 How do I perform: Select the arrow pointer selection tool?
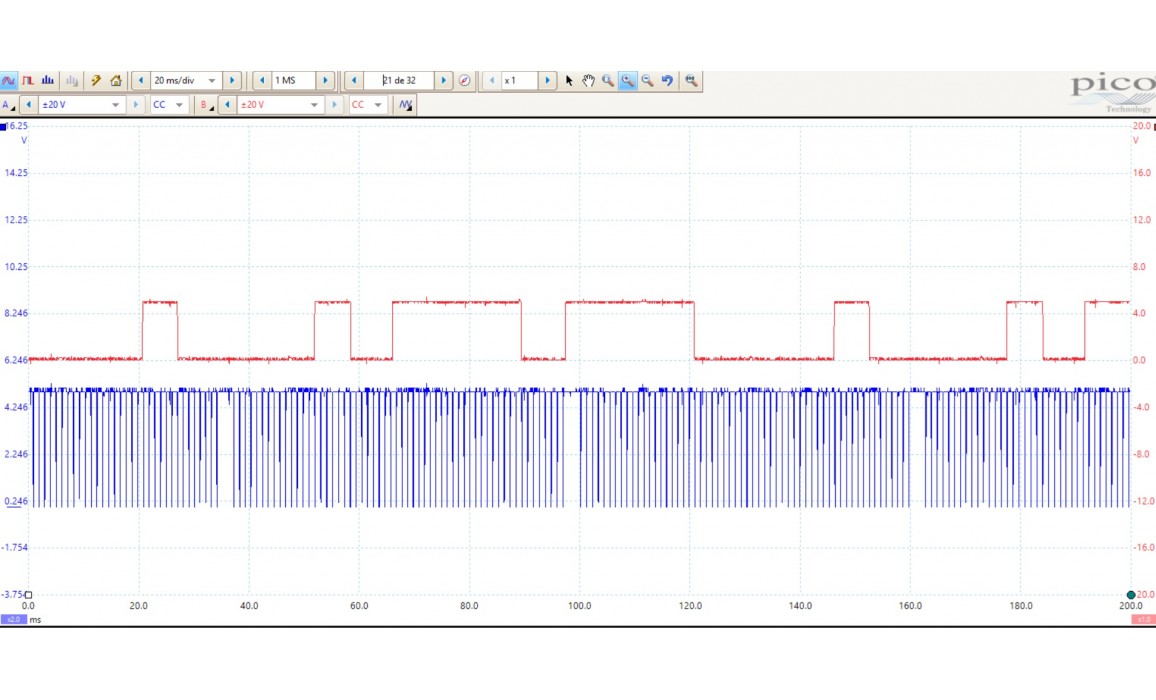point(569,81)
